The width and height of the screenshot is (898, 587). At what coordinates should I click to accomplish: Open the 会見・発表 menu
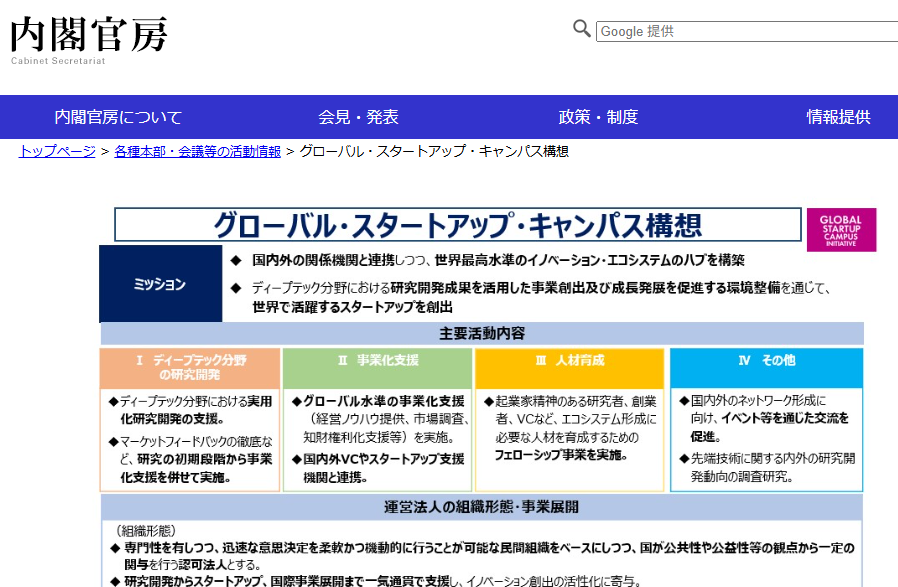(358, 117)
